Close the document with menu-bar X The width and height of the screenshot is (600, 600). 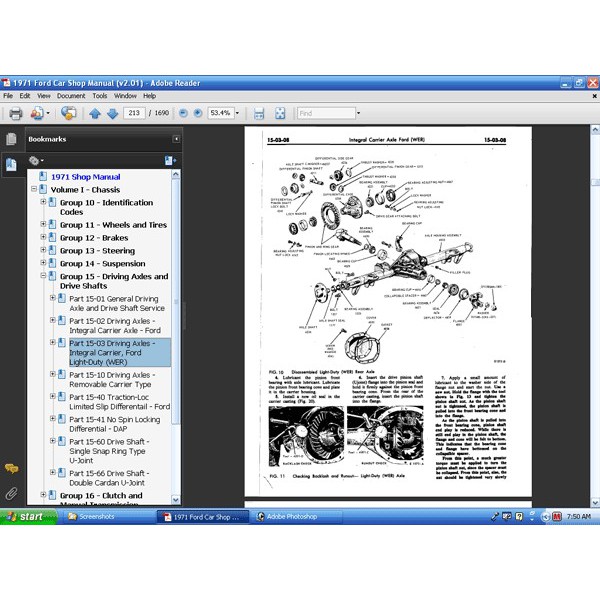[x=595, y=96]
